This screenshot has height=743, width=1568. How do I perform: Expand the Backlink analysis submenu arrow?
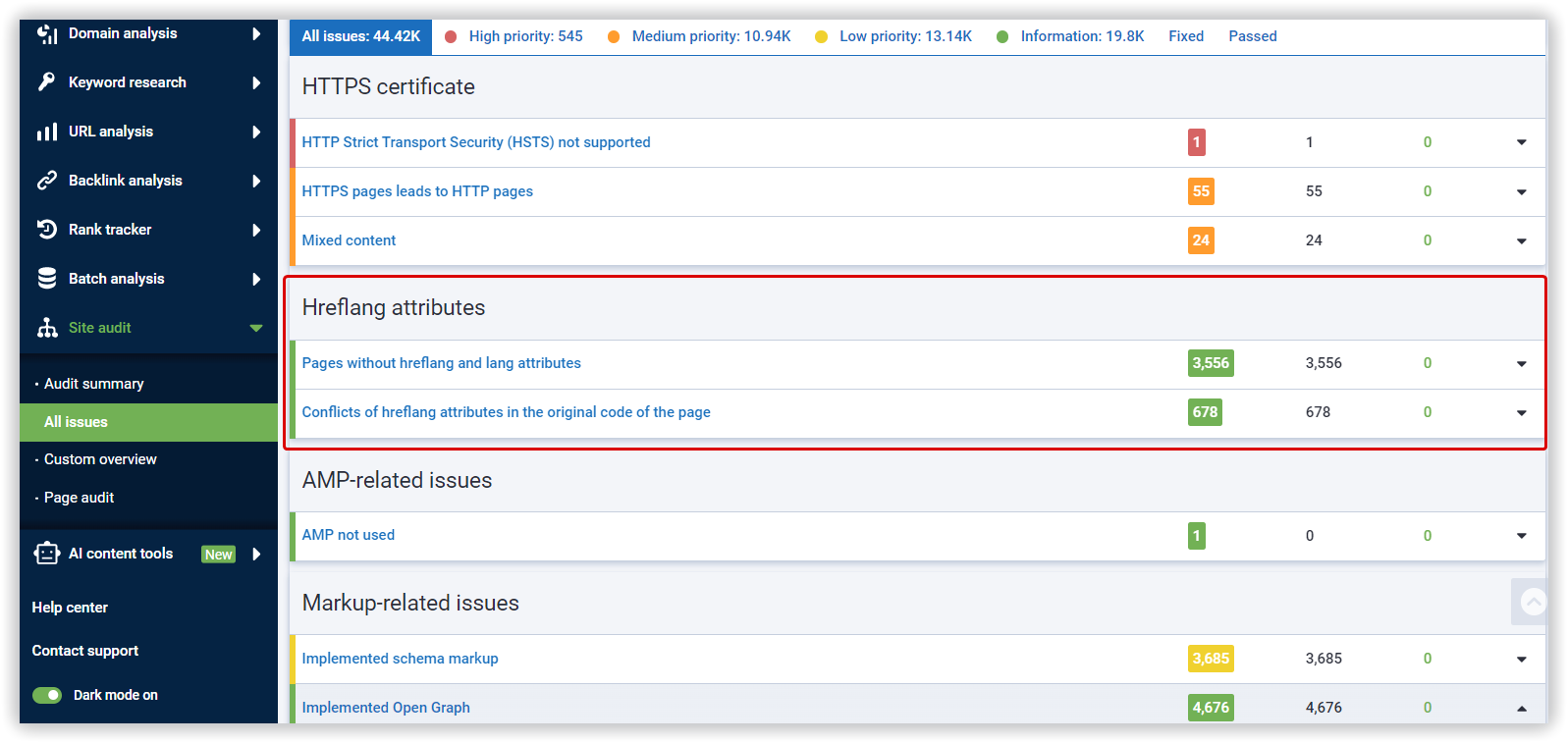256,181
